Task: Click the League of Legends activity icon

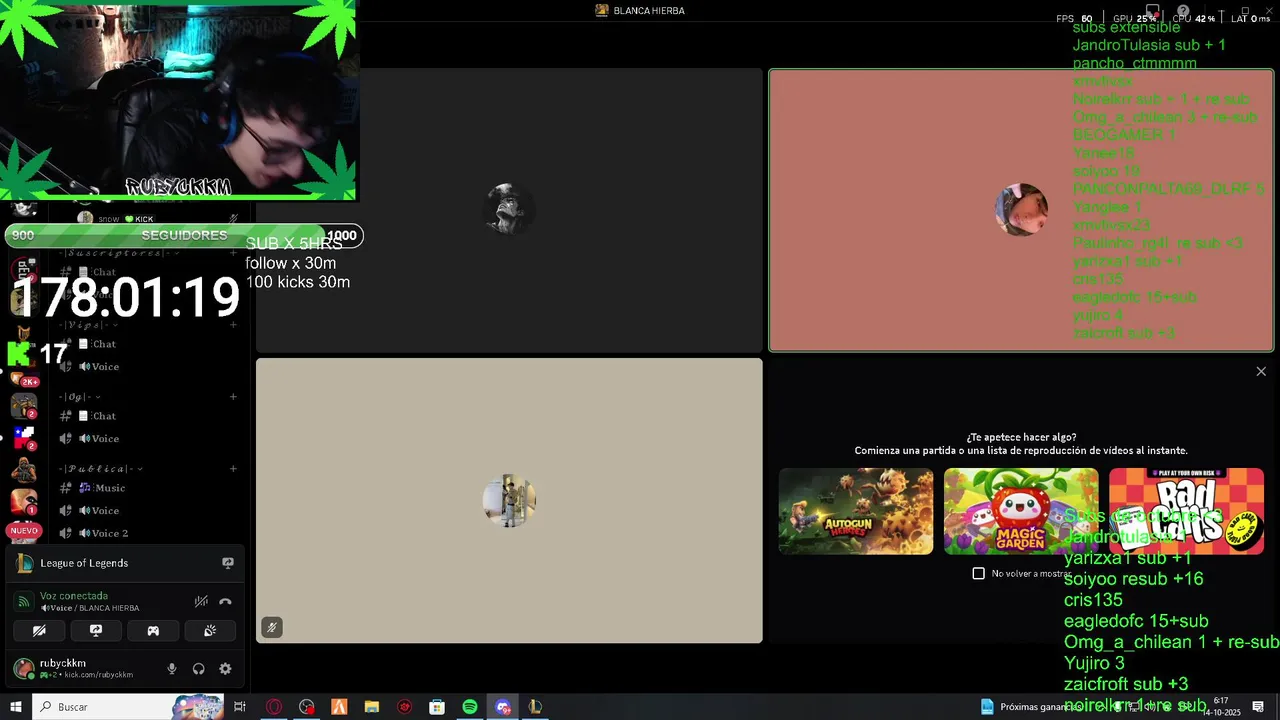Action: pyautogui.click(x=24, y=563)
